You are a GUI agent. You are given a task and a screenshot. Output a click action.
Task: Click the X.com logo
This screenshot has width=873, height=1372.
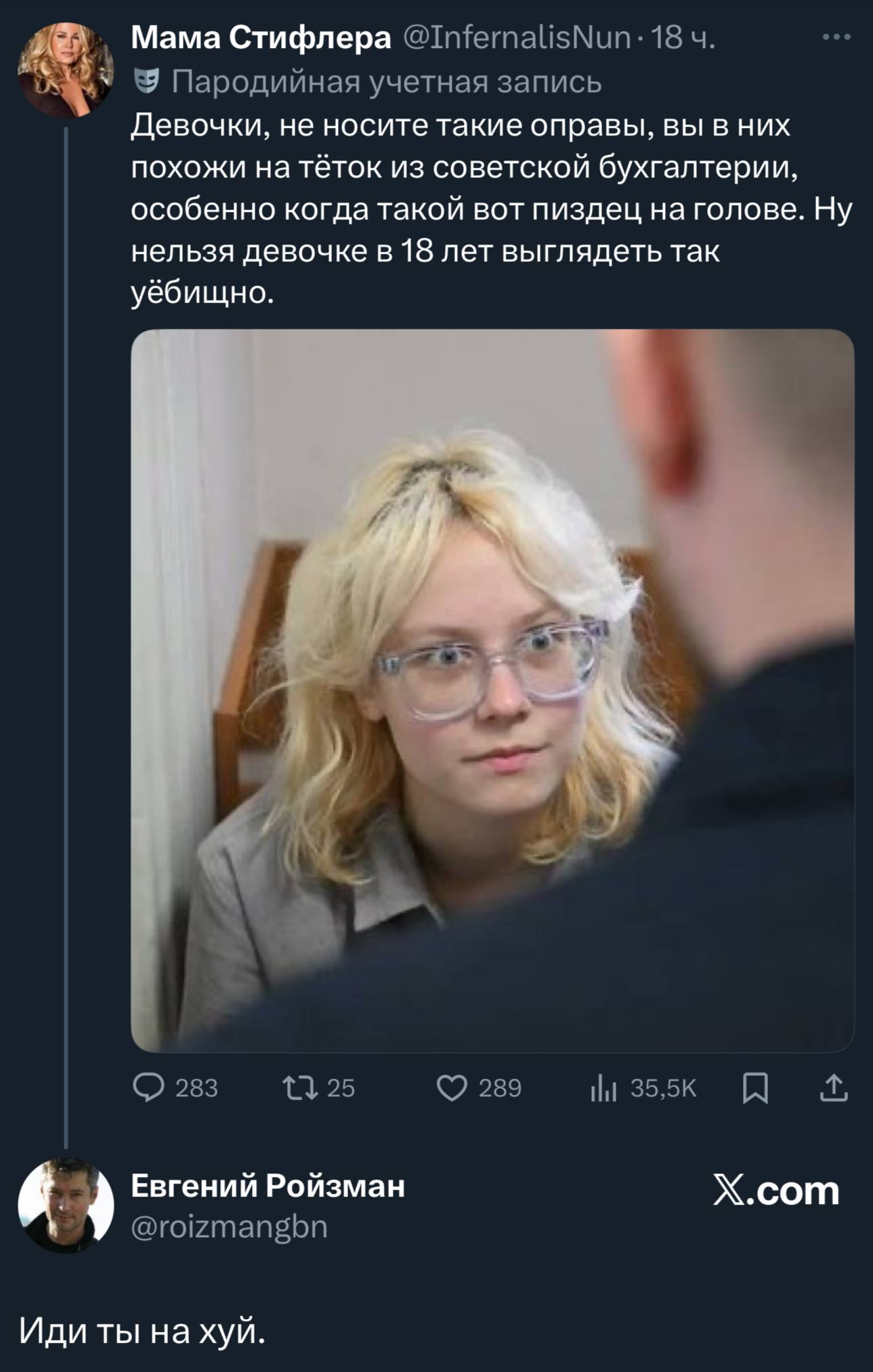[776, 1190]
